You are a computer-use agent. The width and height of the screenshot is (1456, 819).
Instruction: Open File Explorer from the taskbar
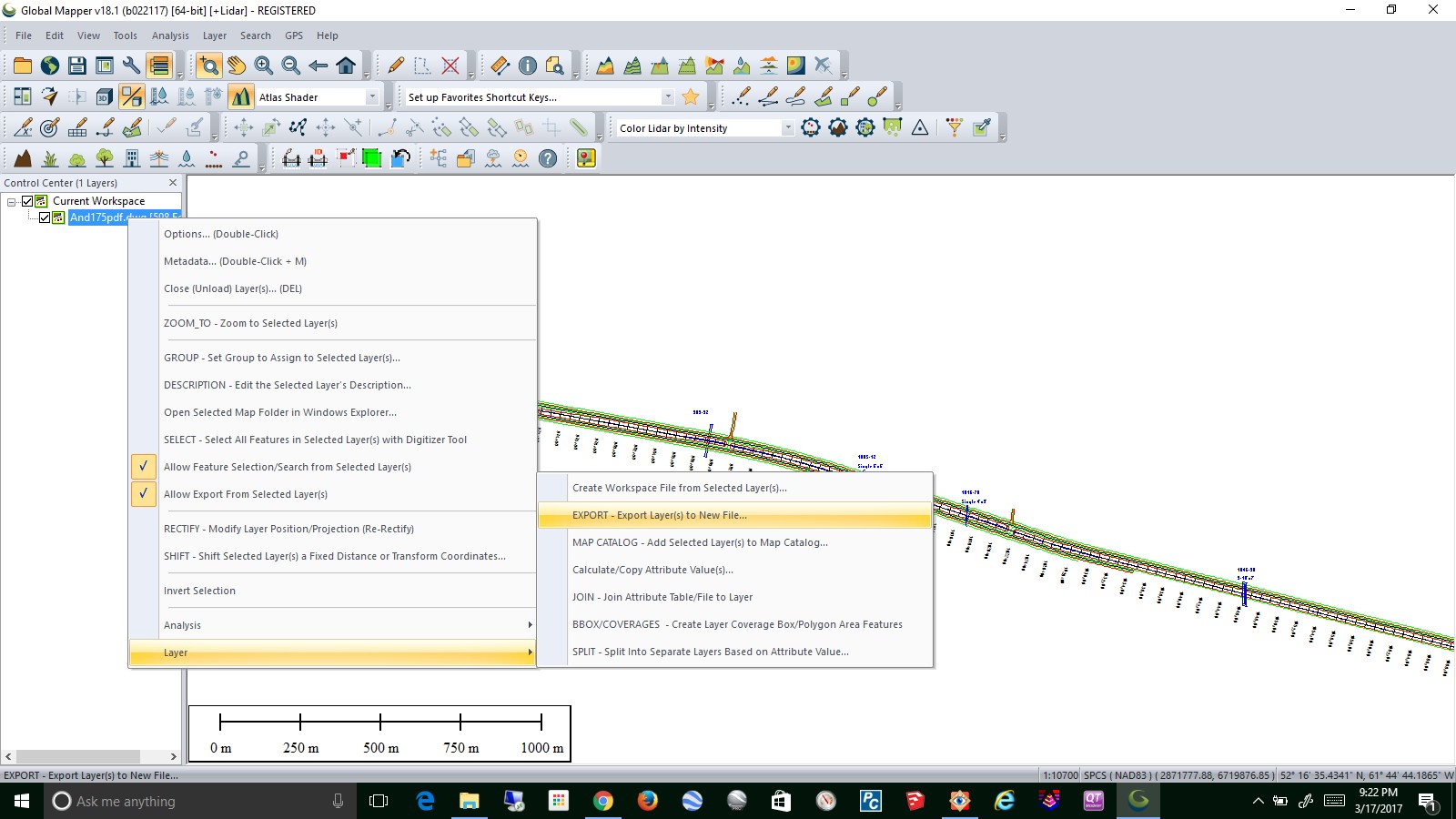[470, 801]
